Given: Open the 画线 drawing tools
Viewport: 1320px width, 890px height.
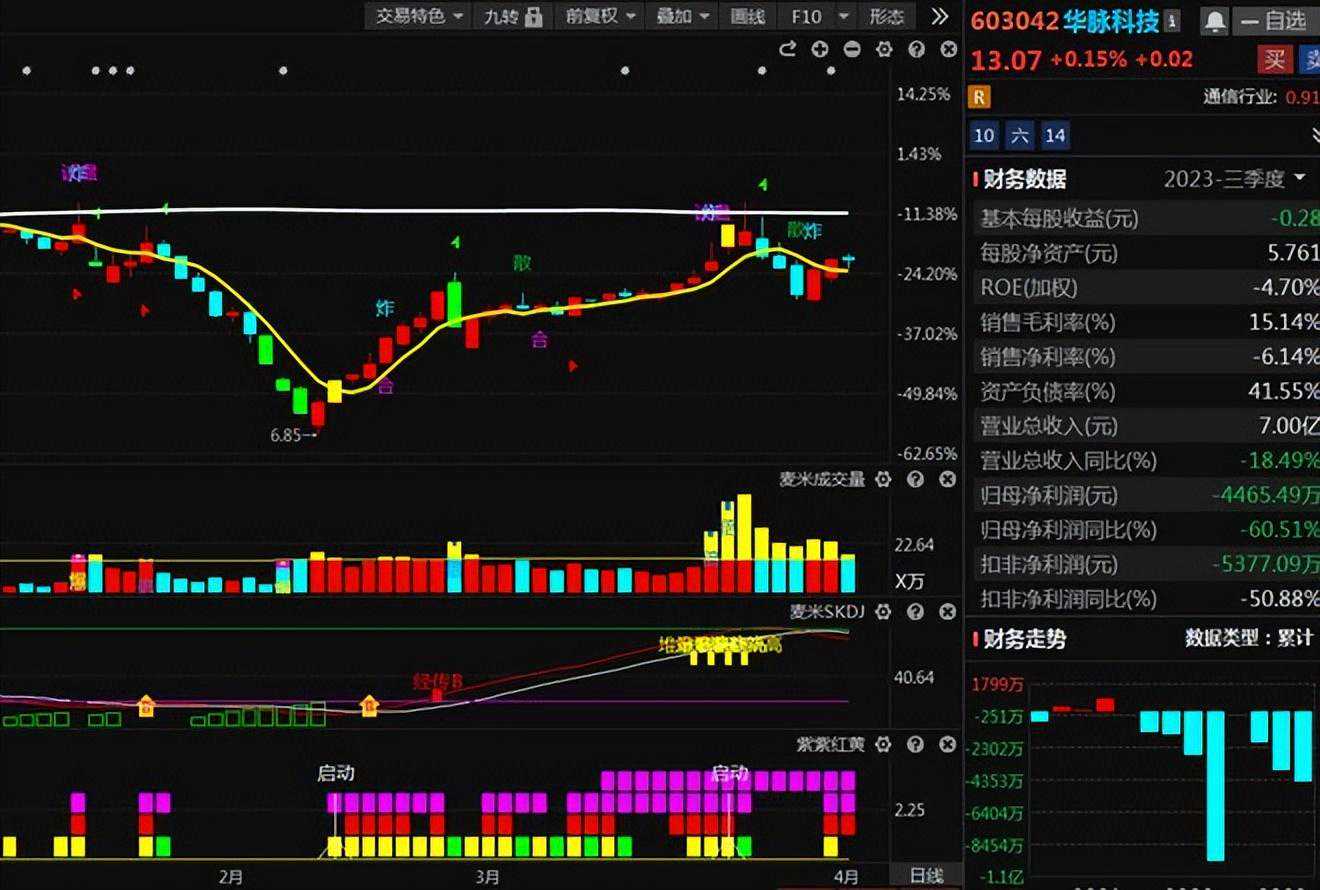Looking at the screenshot, I should click(747, 16).
